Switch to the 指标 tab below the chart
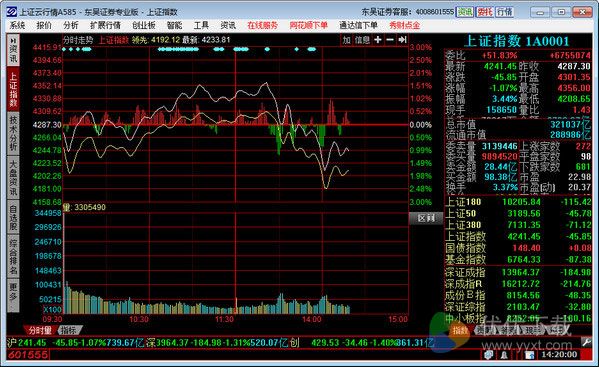The width and height of the screenshot is (599, 367). click(69, 330)
